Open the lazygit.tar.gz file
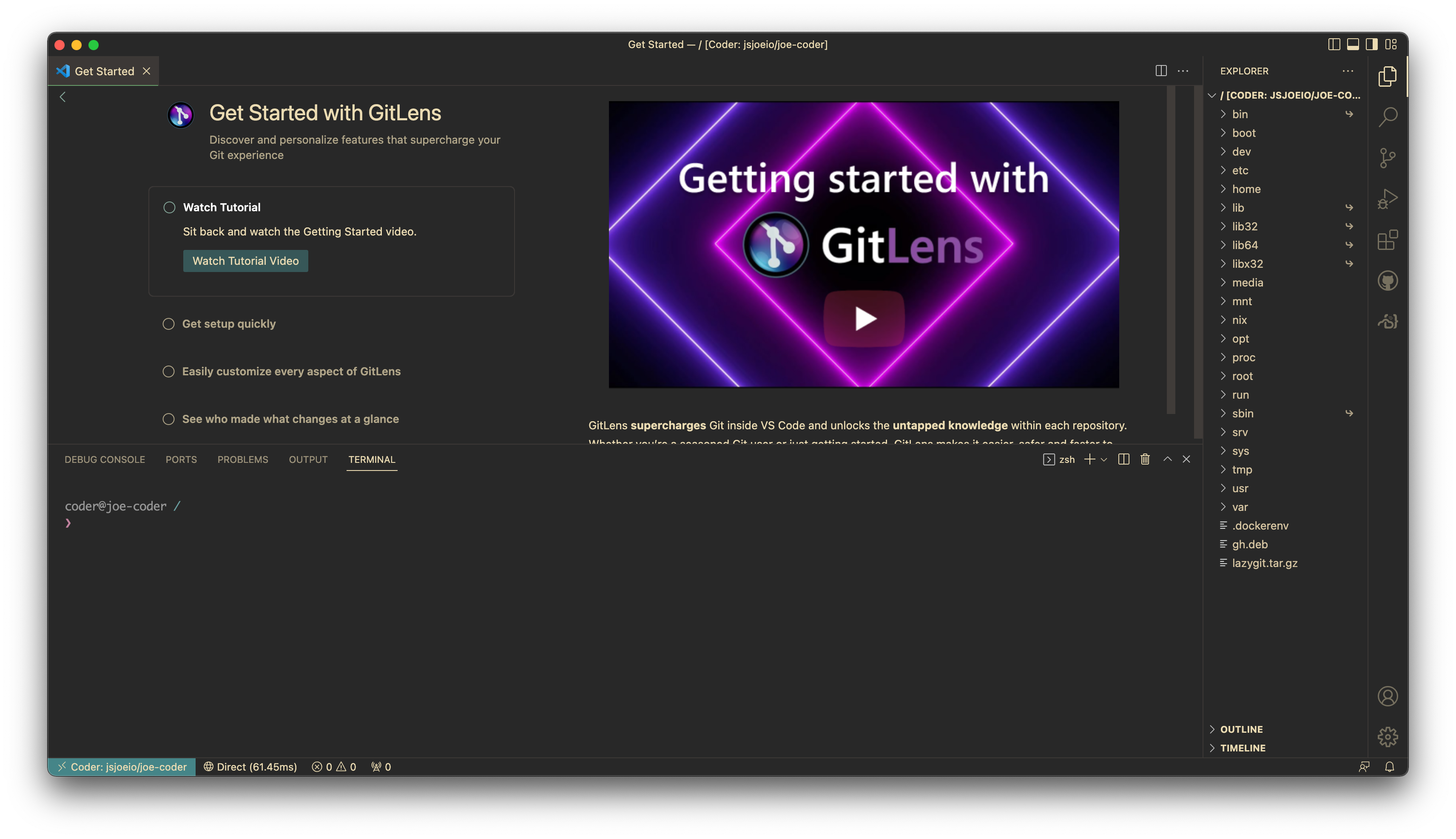 [x=1286, y=563]
